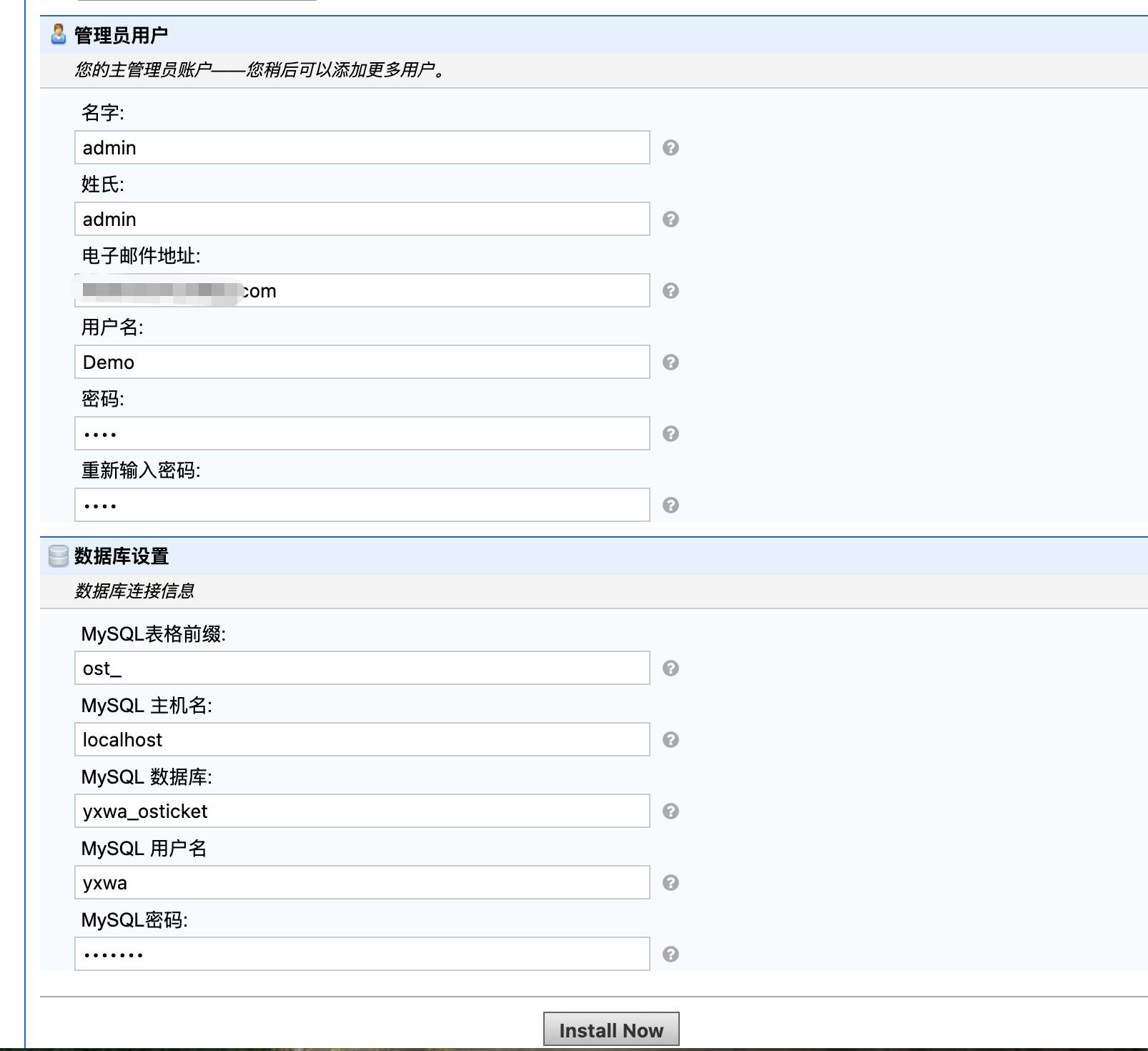This screenshot has width=1148, height=1051.
Task: Click help icon beside 用户名 Demo field
Action: [x=671, y=362]
